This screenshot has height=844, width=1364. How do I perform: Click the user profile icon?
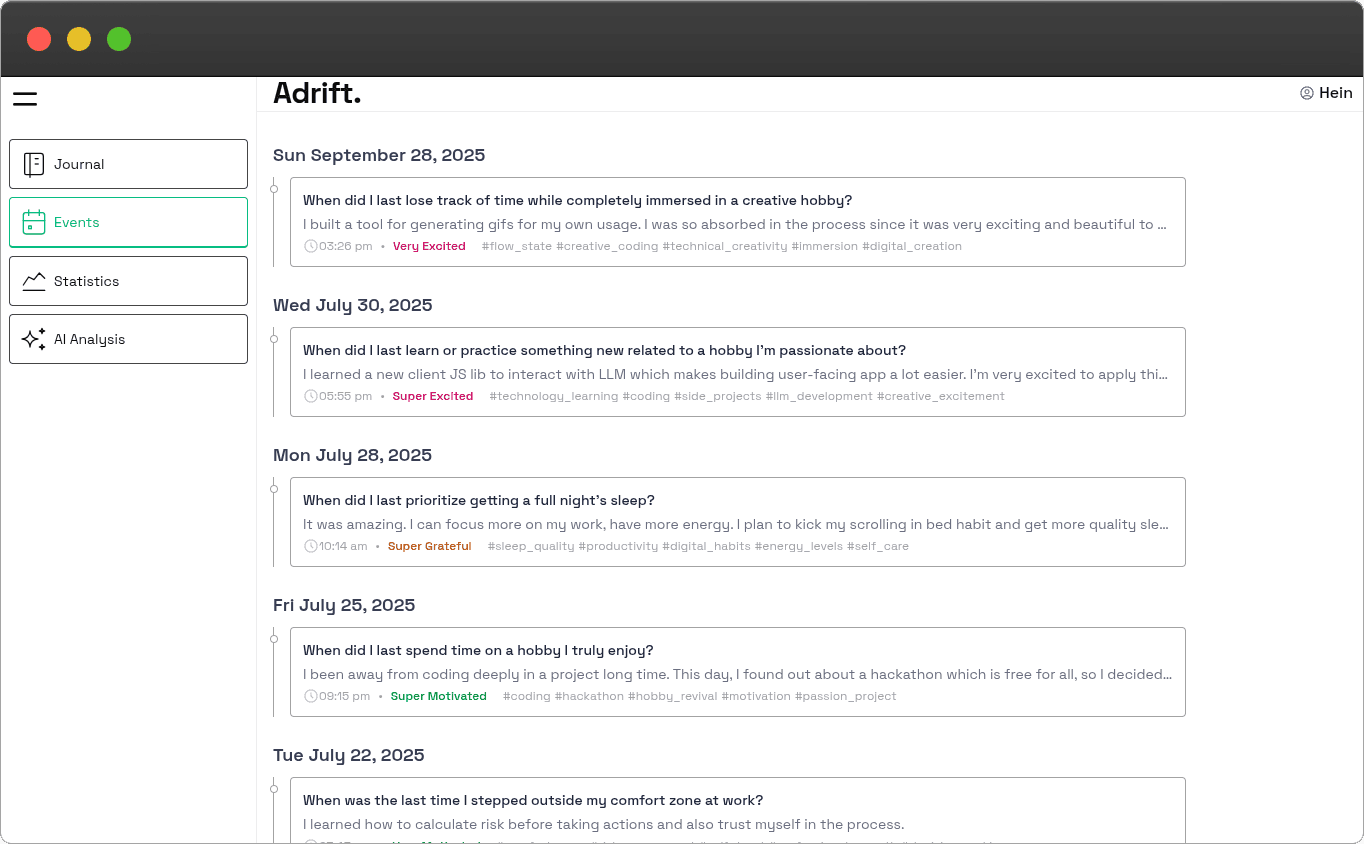coord(1307,93)
